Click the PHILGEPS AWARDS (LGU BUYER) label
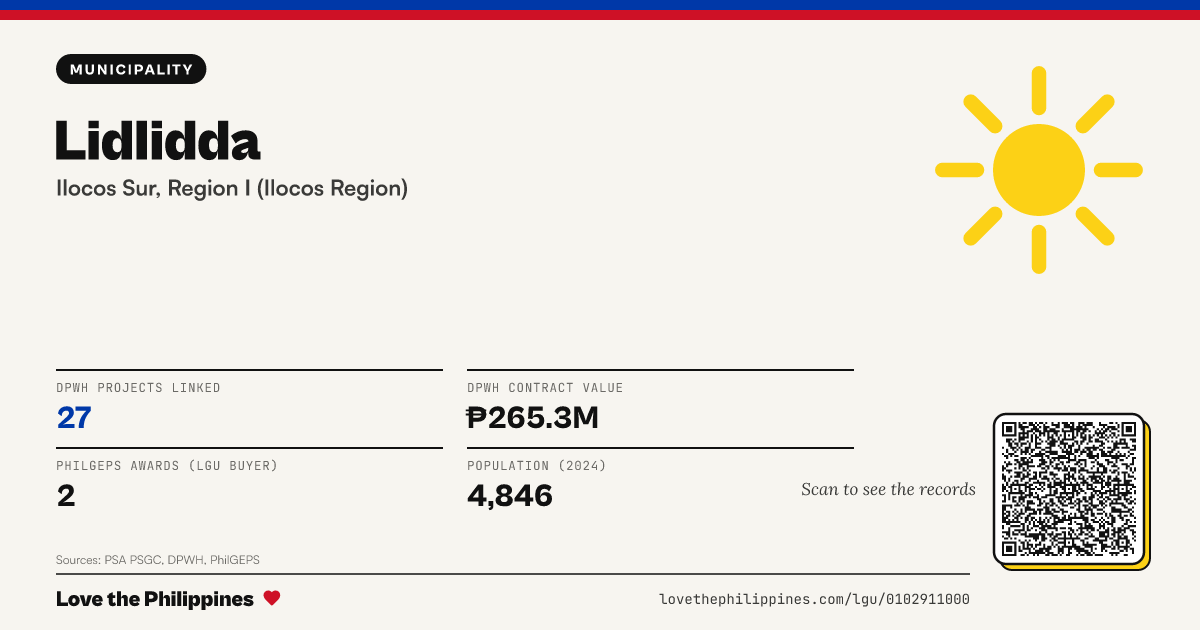1200x630 pixels. pos(167,466)
